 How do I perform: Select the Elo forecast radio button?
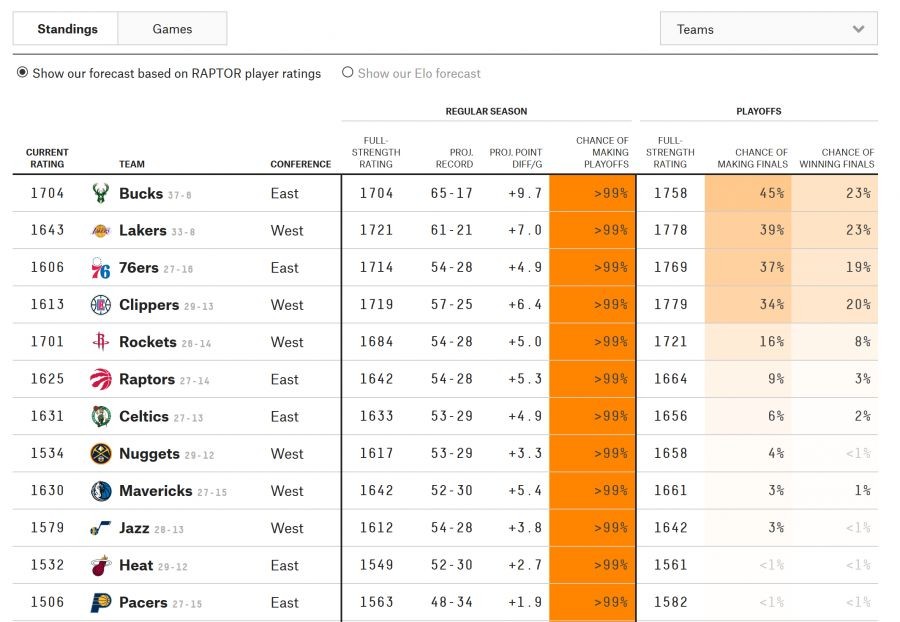point(348,73)
